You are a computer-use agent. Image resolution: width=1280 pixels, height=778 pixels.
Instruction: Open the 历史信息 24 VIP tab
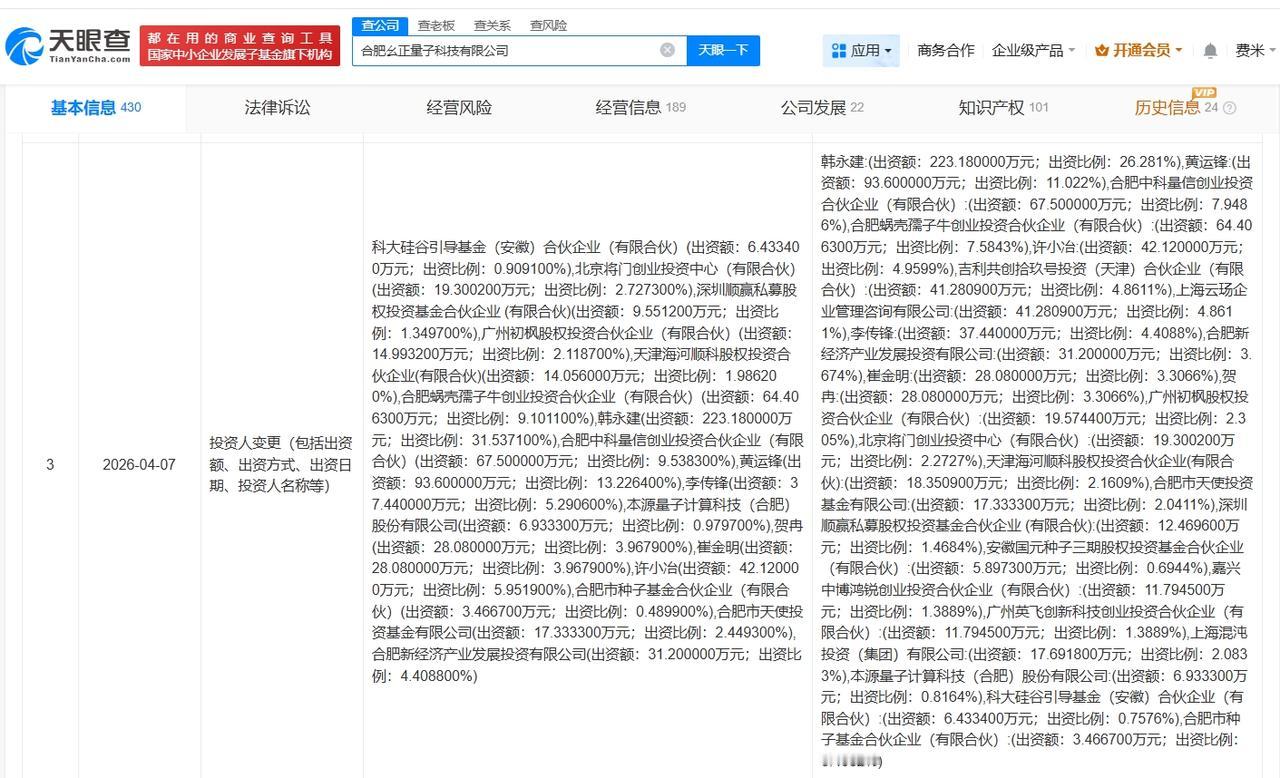(1176, 107)
